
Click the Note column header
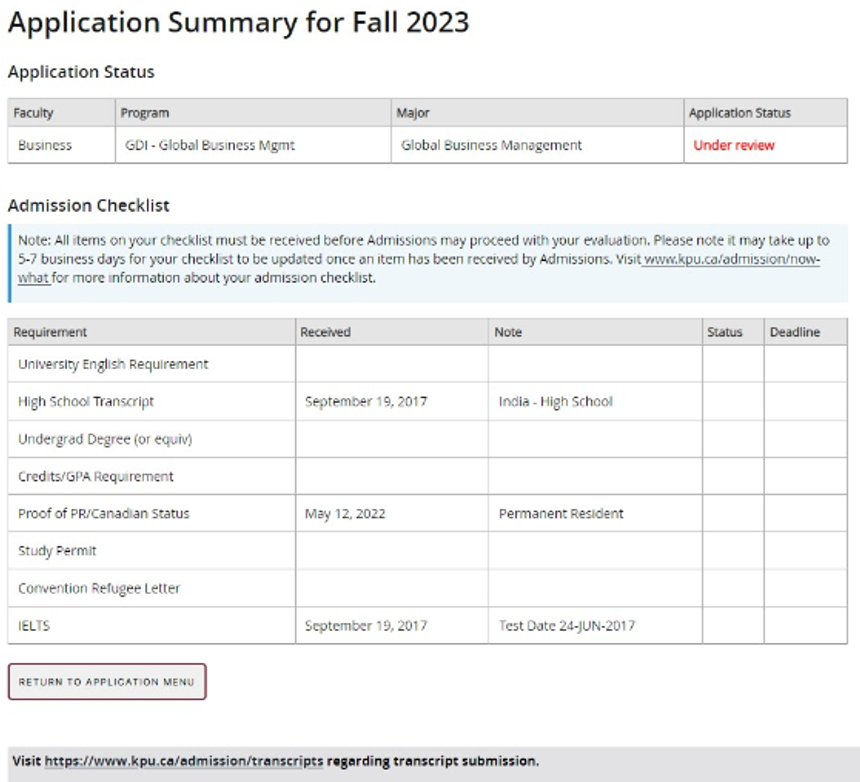click(508, 332)
